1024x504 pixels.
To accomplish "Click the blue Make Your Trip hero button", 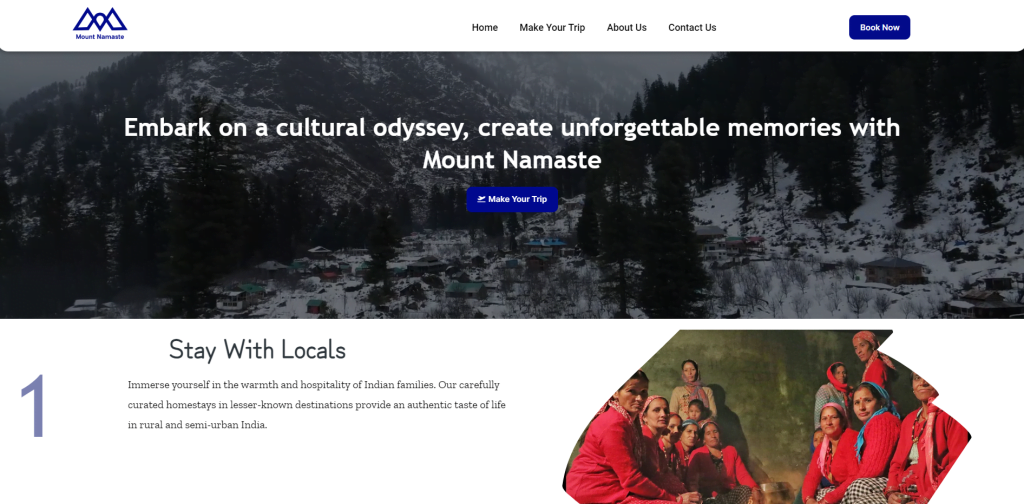I will point(512,199).
